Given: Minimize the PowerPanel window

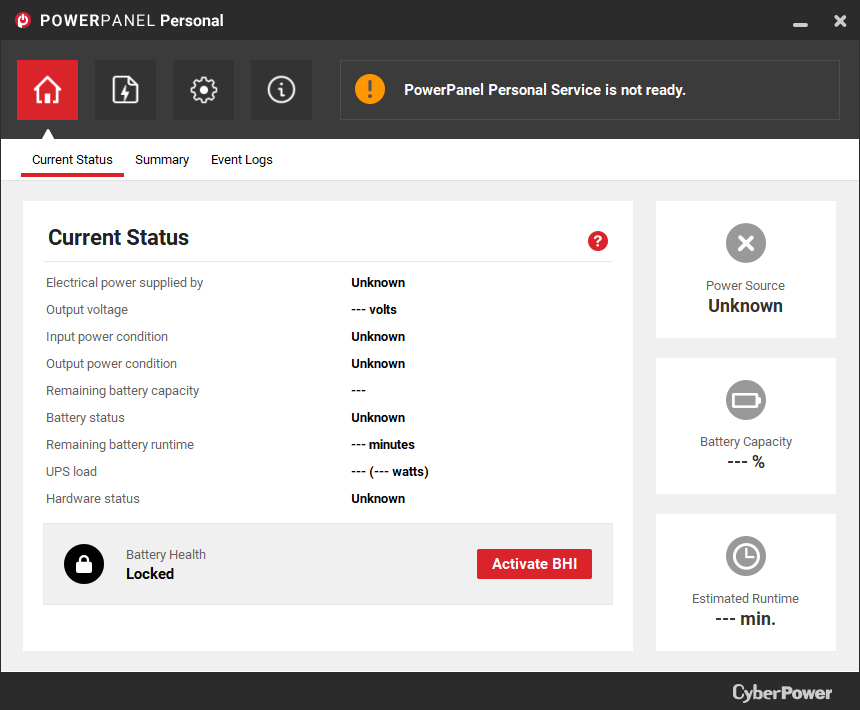Looking at the screenshot, I should 800,24.
